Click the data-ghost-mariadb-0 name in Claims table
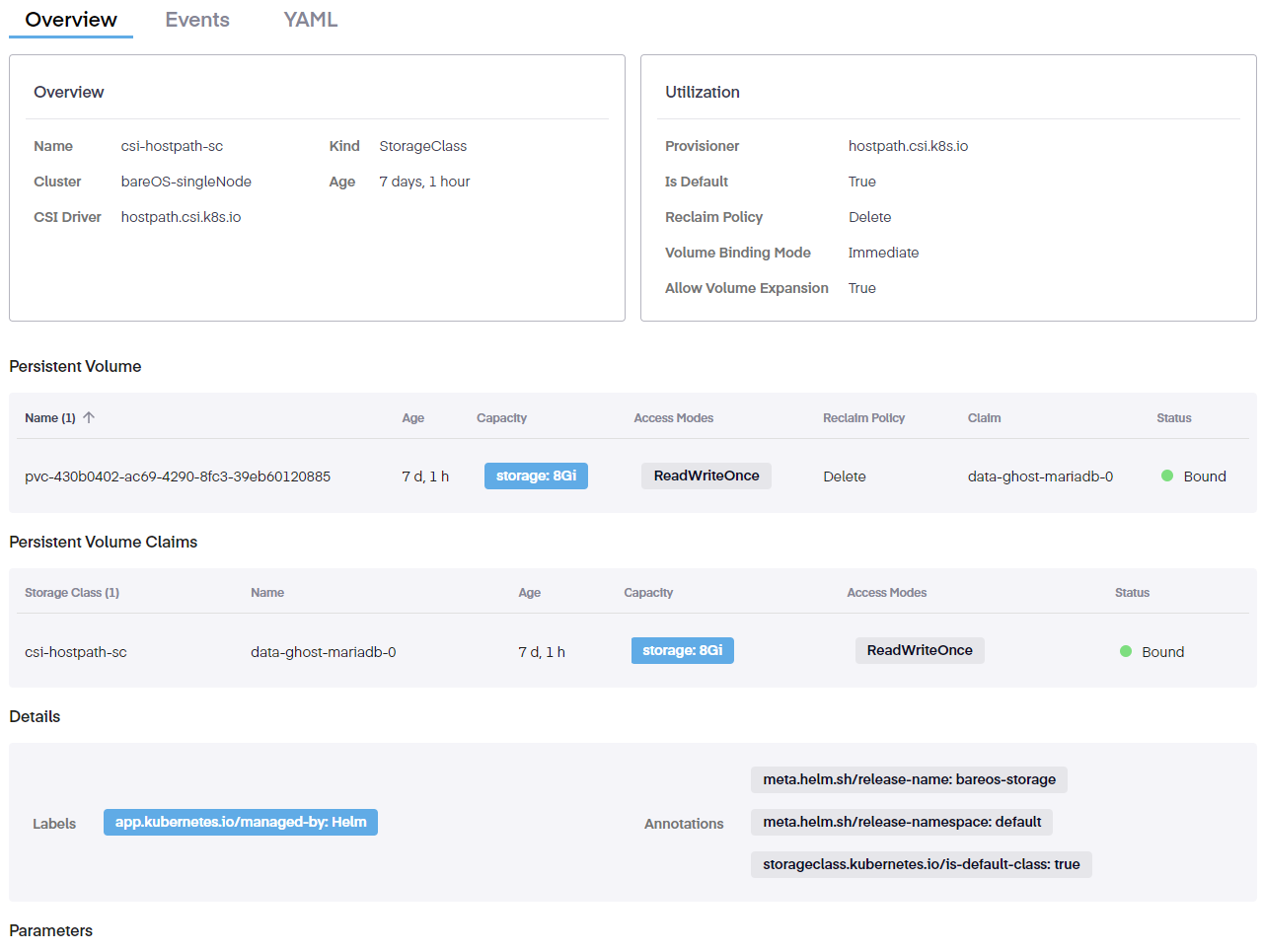 click(x=323, y=652)
